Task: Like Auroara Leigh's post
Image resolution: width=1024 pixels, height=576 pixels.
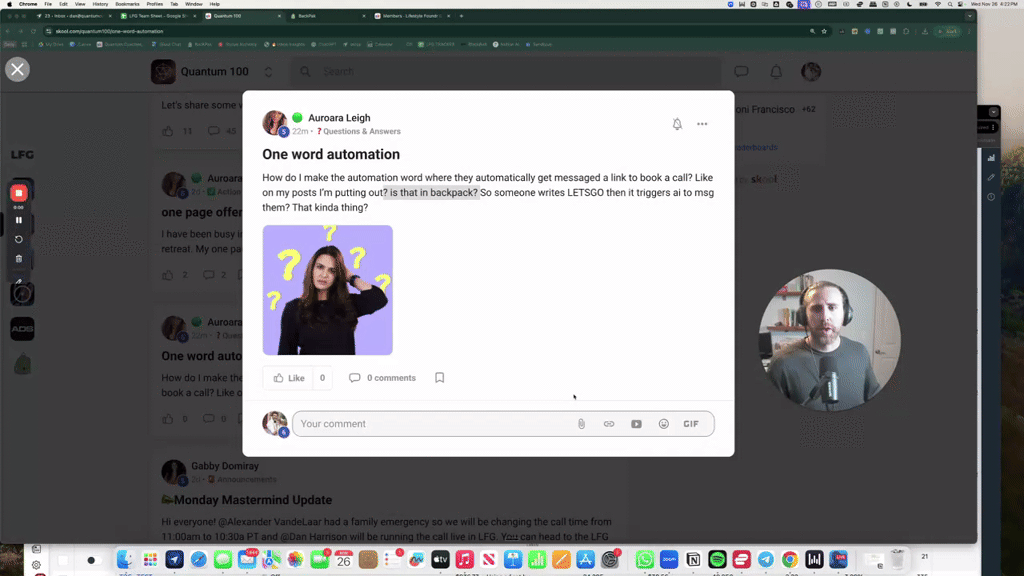Action: pos(288,378)
